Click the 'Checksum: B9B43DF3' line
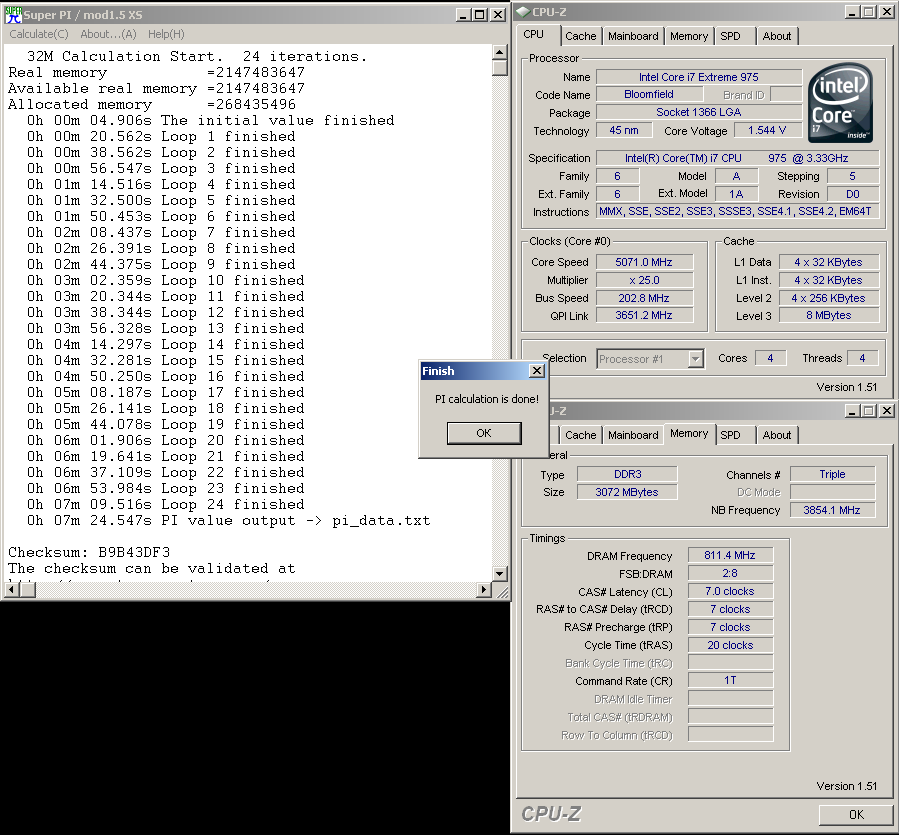This screenshot has height=835, width=899. pyautogui.click(x=89, y=552)
